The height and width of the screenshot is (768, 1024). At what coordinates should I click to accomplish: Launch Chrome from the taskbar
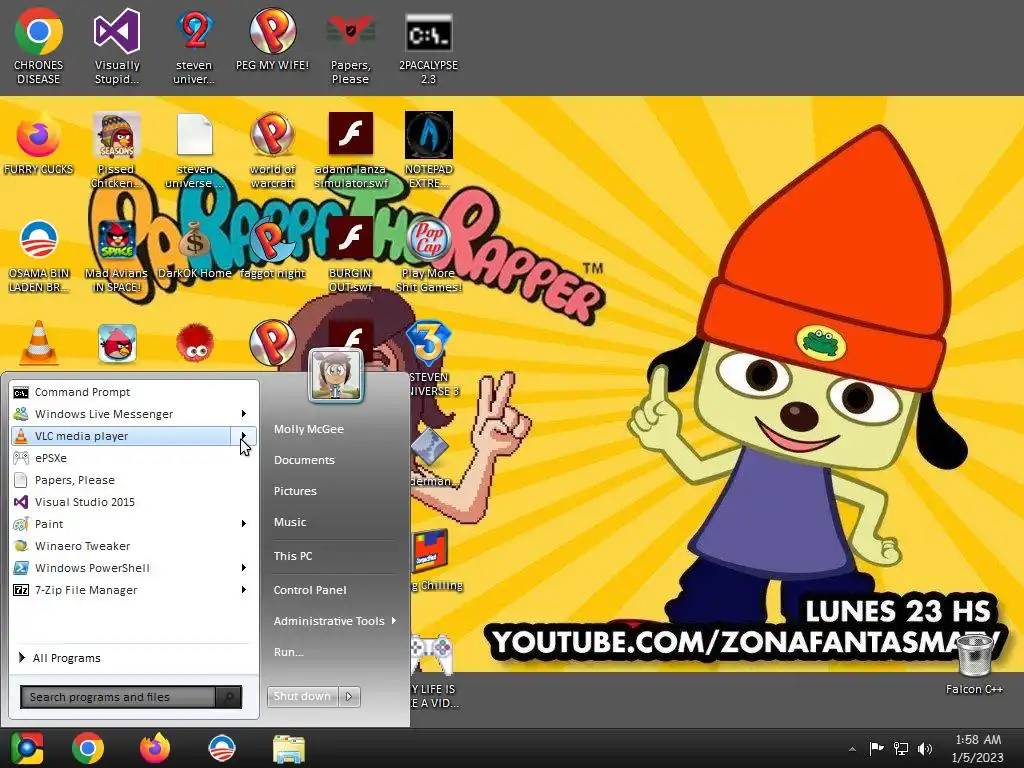coord(88,748)
